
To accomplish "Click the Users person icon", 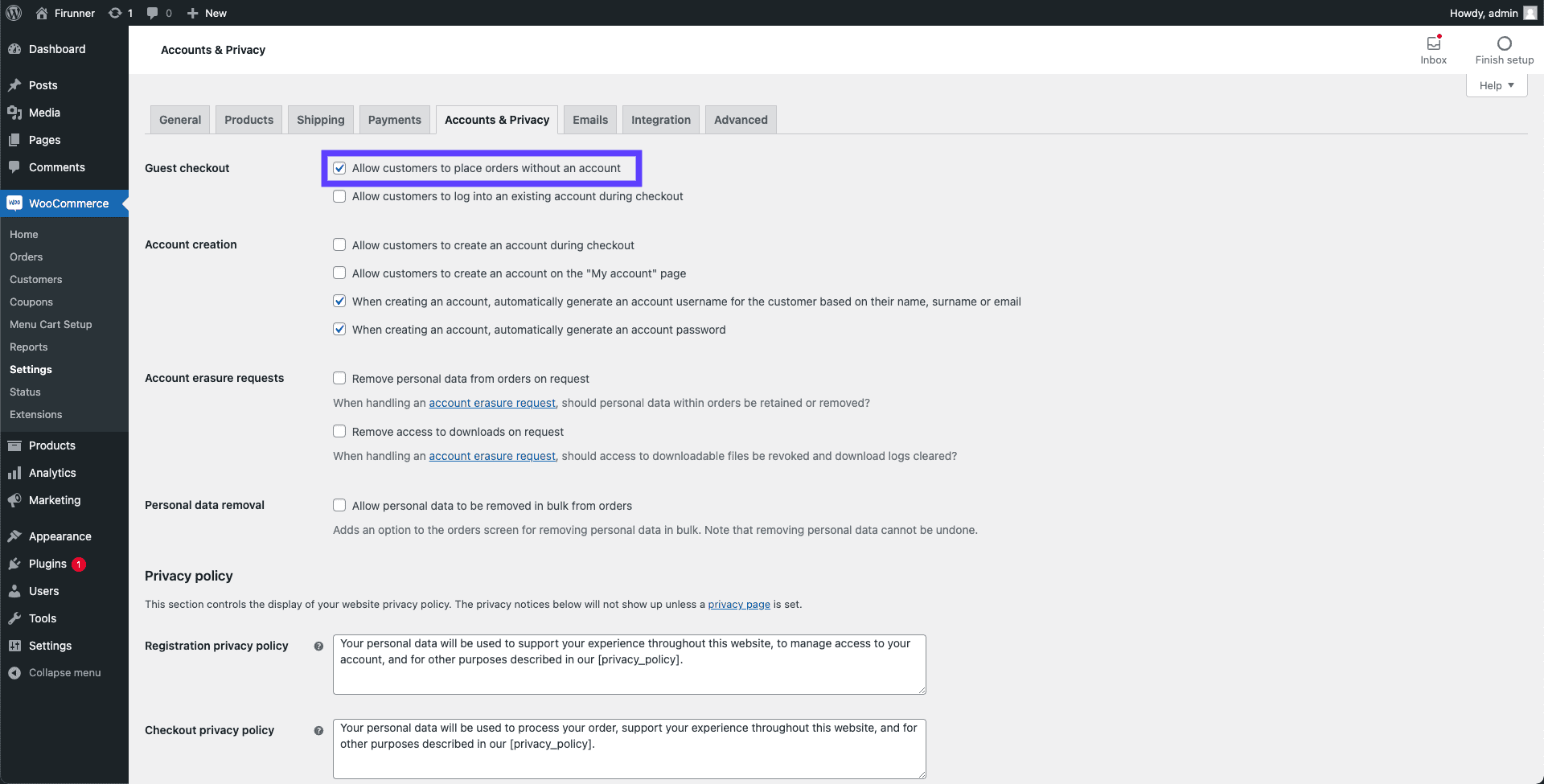I will click(x=14, y=591).
